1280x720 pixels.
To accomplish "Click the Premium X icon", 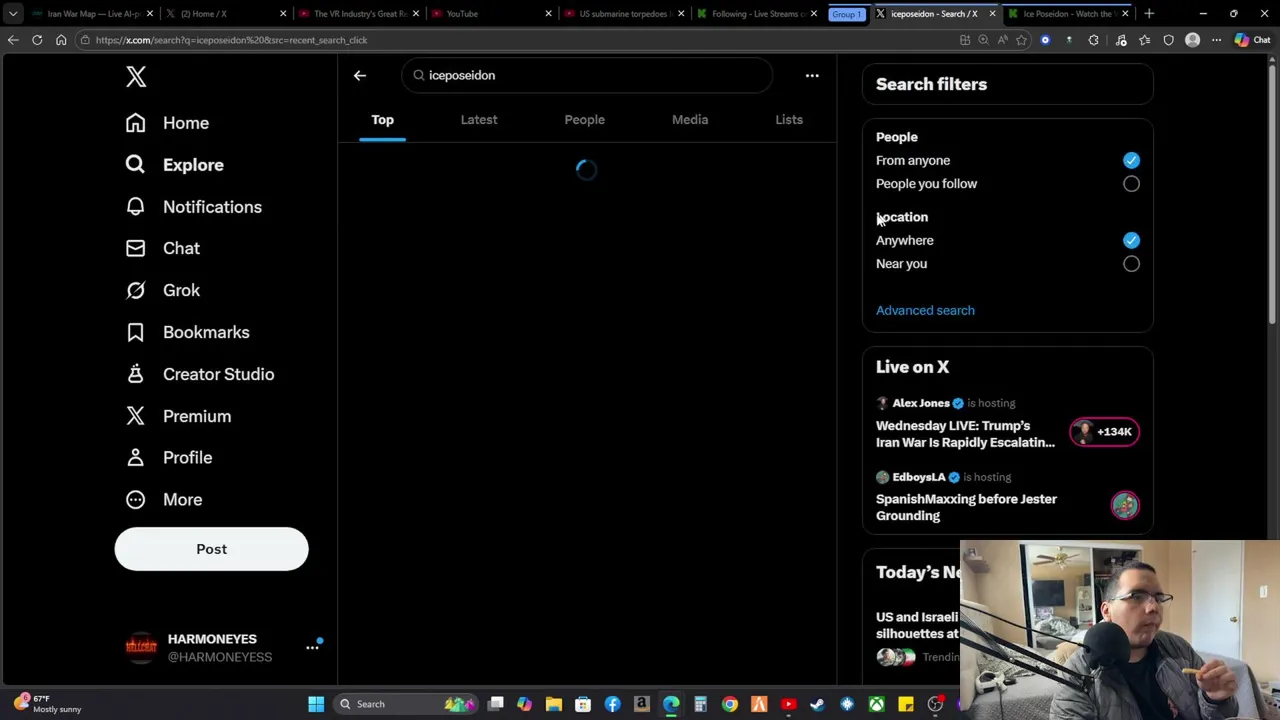I will [135, 416].
